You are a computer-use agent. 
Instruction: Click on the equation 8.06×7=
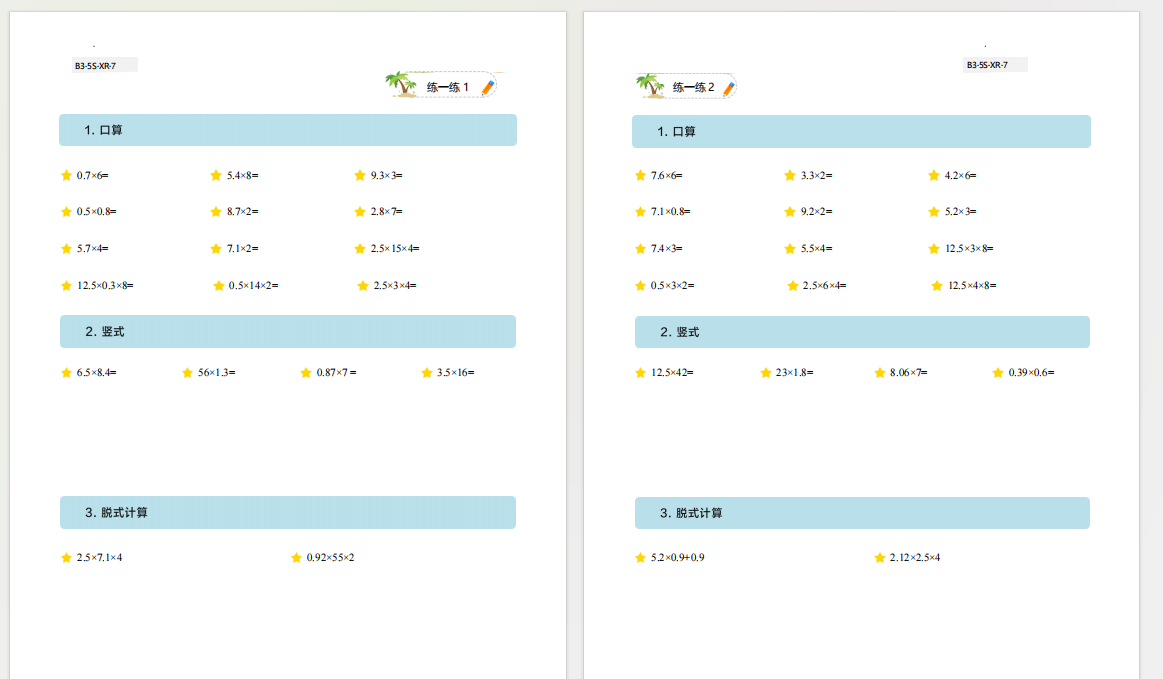click(908, 373)
